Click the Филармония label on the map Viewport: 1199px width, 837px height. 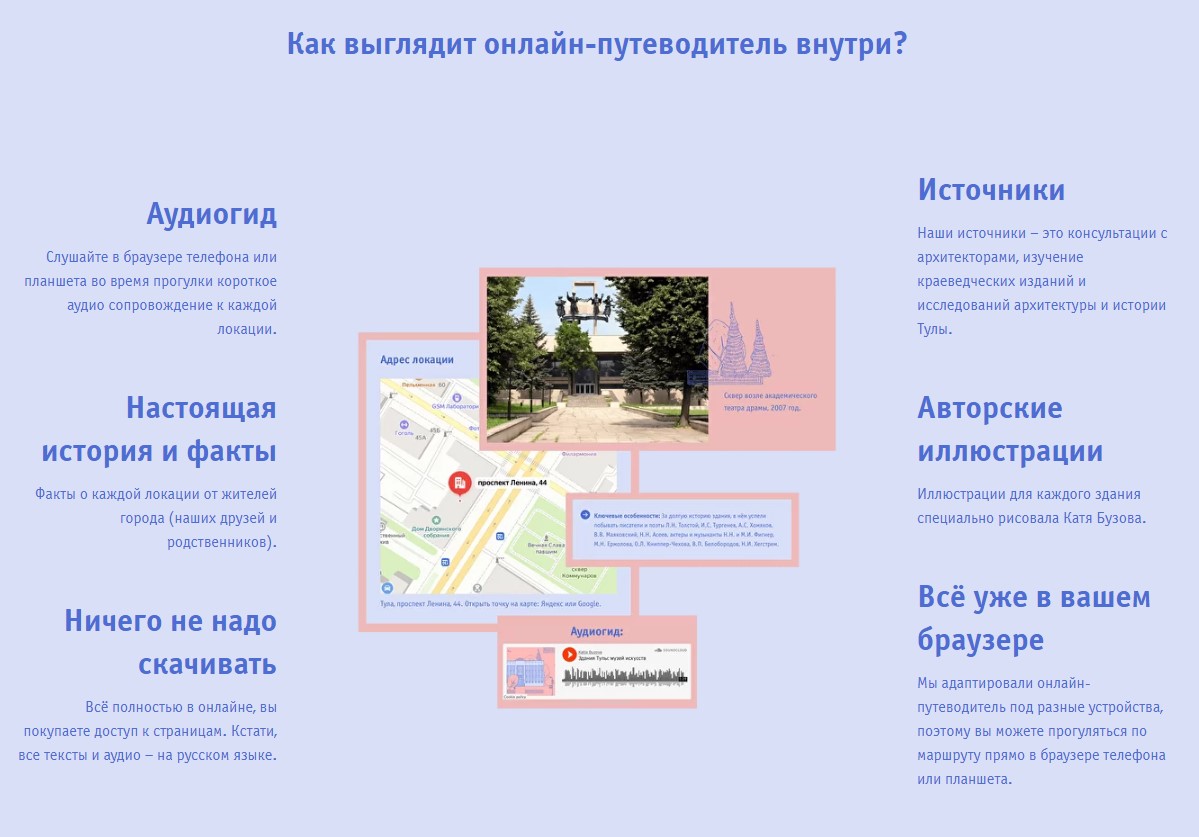pos(578,454)
